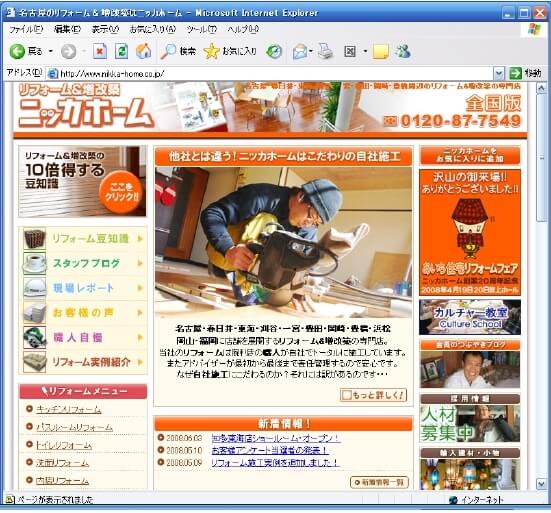The height and width of the screenshot is (513, 551).
Task: Open the ファイル(F) menu
Action: point(26,30)
